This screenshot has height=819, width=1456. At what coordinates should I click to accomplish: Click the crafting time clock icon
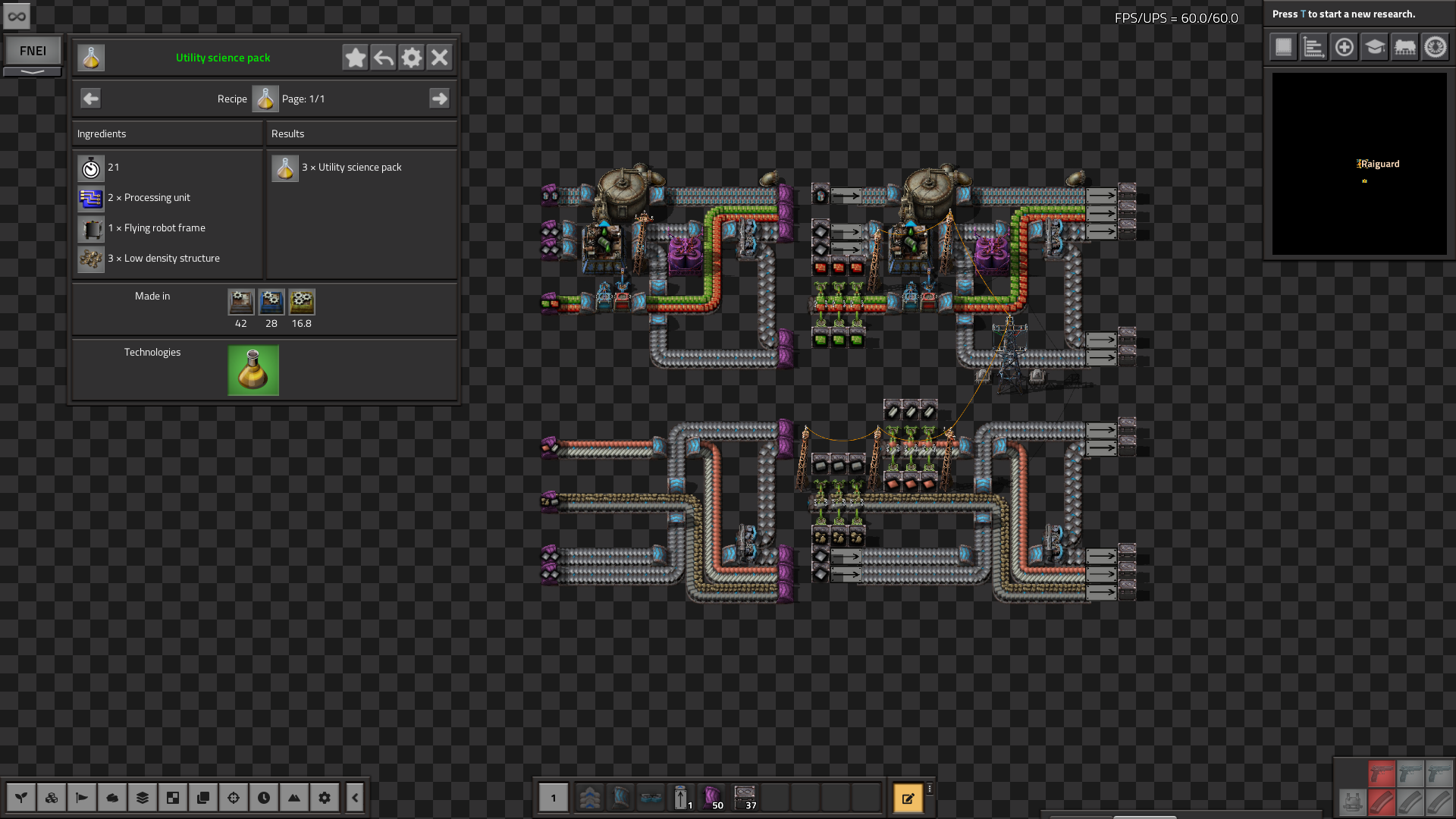(91, 168)
